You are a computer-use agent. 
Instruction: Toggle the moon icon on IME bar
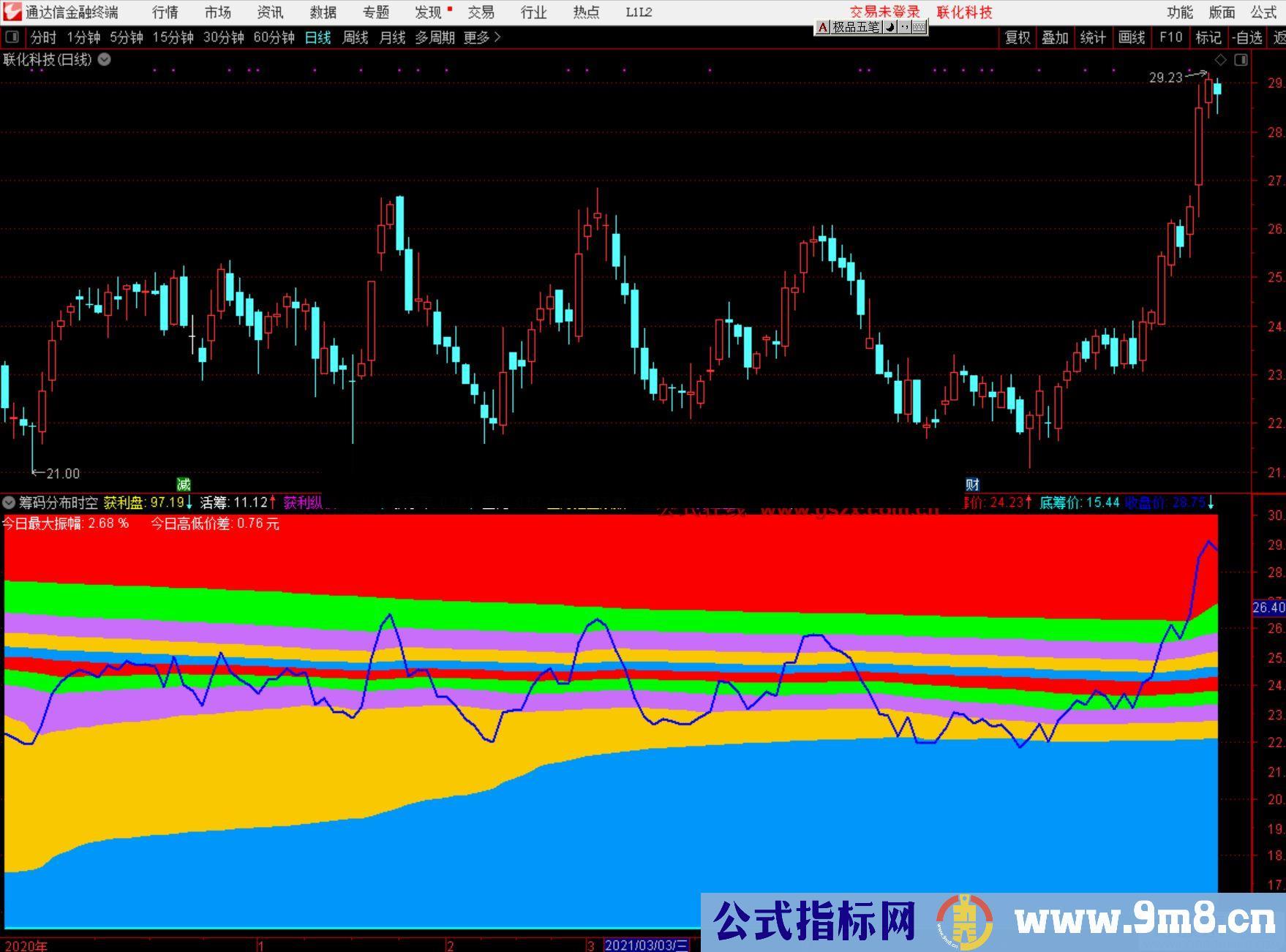click(887, 28)
